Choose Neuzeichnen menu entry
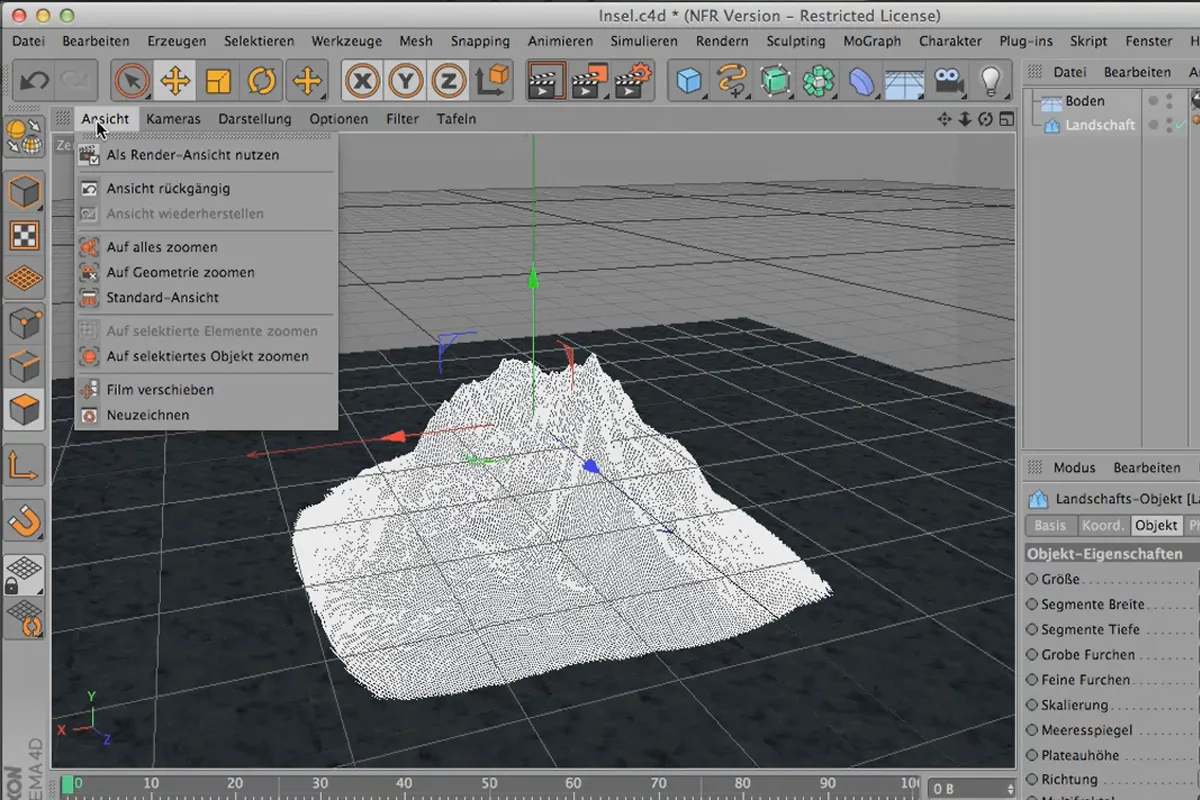Image resolution: width=1200 pixels, height=800 pixels. (206, 415)
